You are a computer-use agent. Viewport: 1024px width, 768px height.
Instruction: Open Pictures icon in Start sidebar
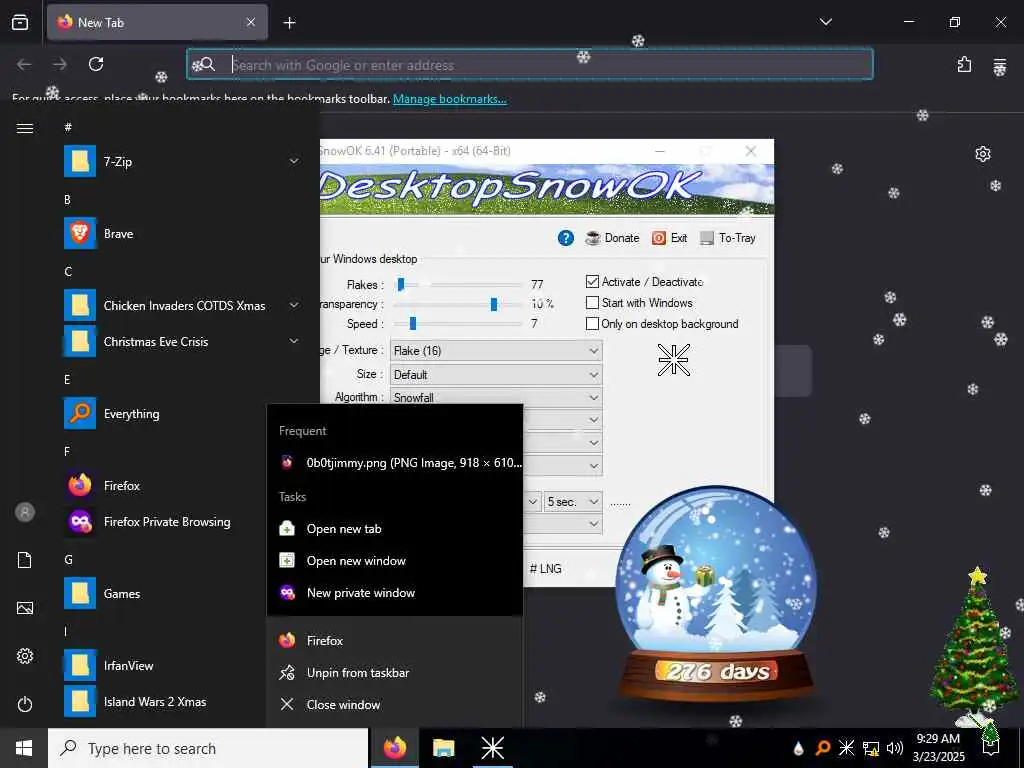click(25, 608)
